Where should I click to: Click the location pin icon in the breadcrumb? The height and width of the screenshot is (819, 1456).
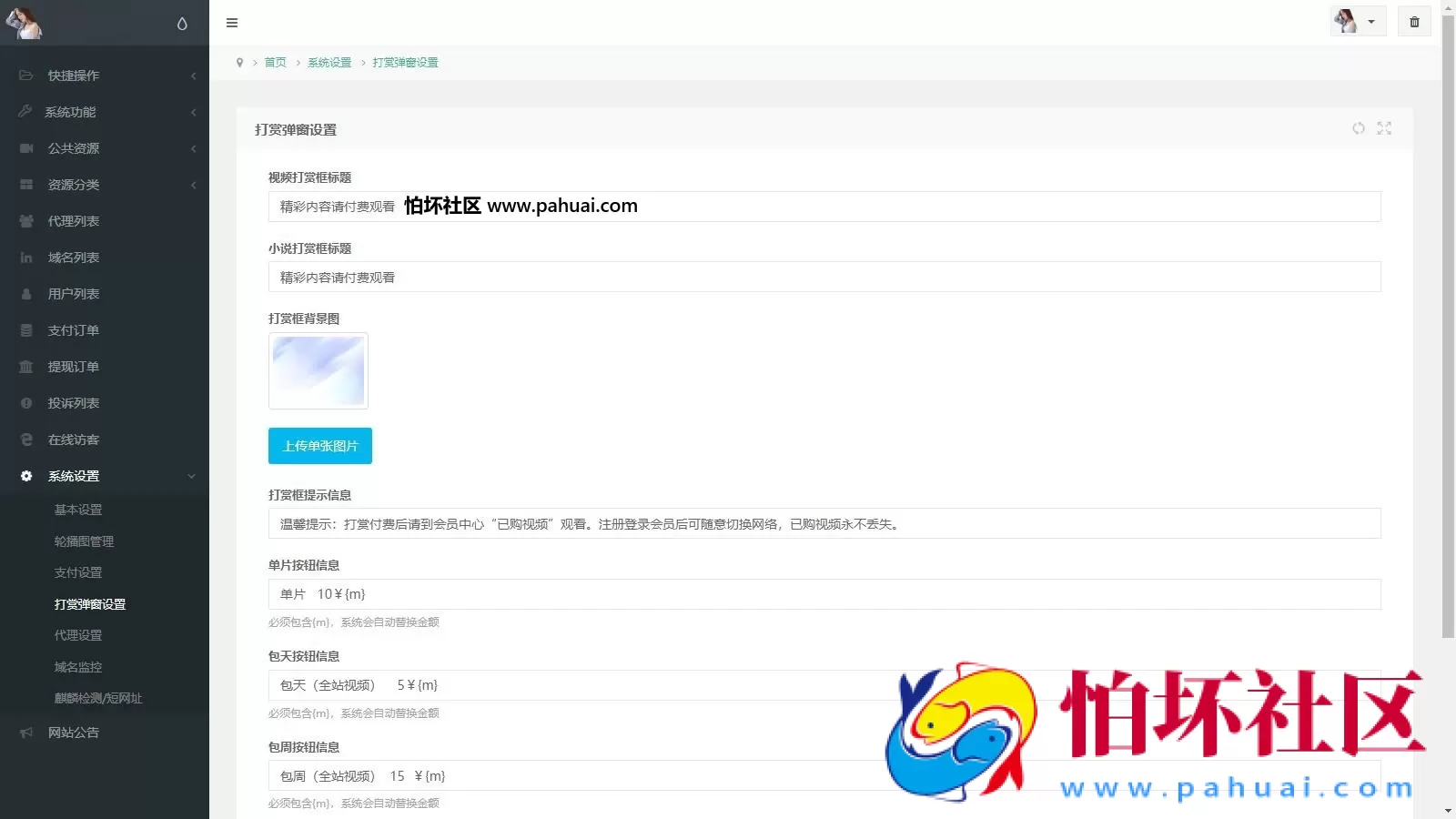tap(239, 62)
